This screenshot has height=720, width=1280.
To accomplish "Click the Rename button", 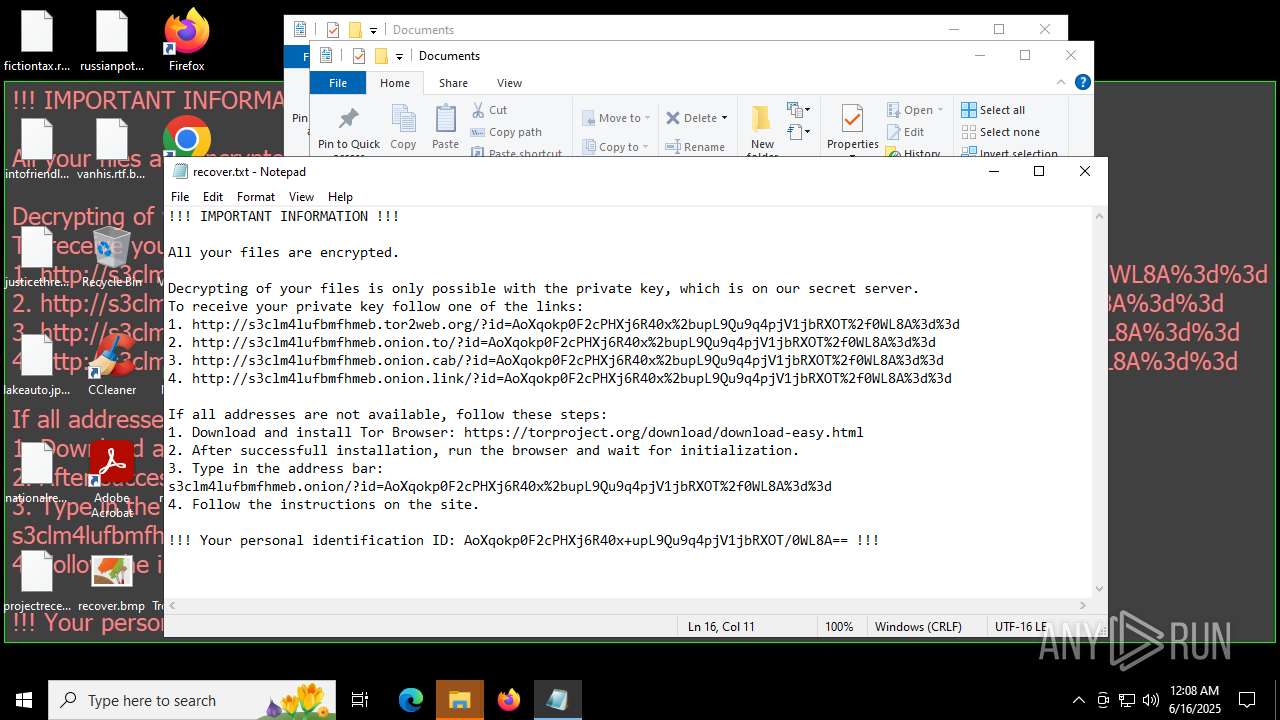I will pyautogui.click(x=696, y=147).
